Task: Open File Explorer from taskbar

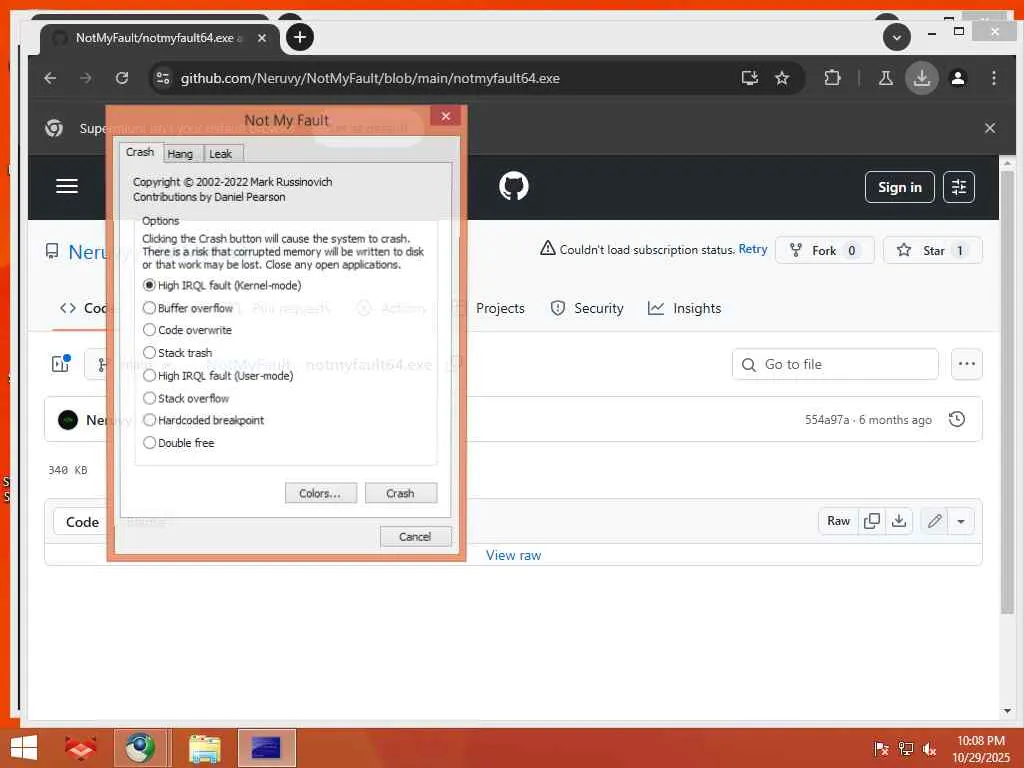Action: click(205, 748)
